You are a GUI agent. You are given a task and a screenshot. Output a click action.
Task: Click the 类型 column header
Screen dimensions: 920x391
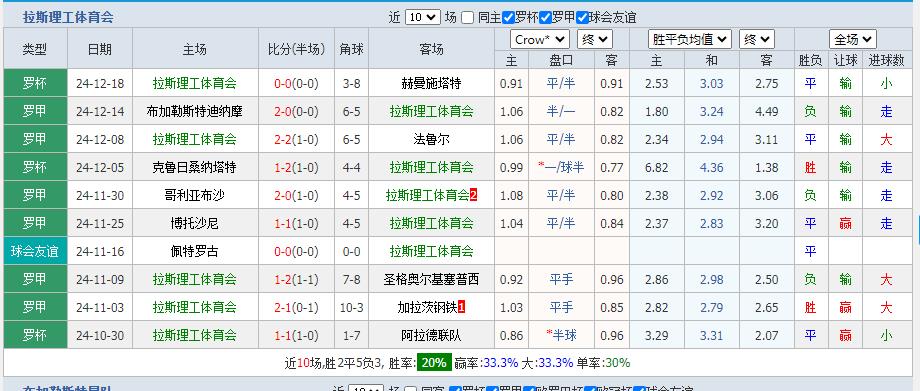[35, 49]
